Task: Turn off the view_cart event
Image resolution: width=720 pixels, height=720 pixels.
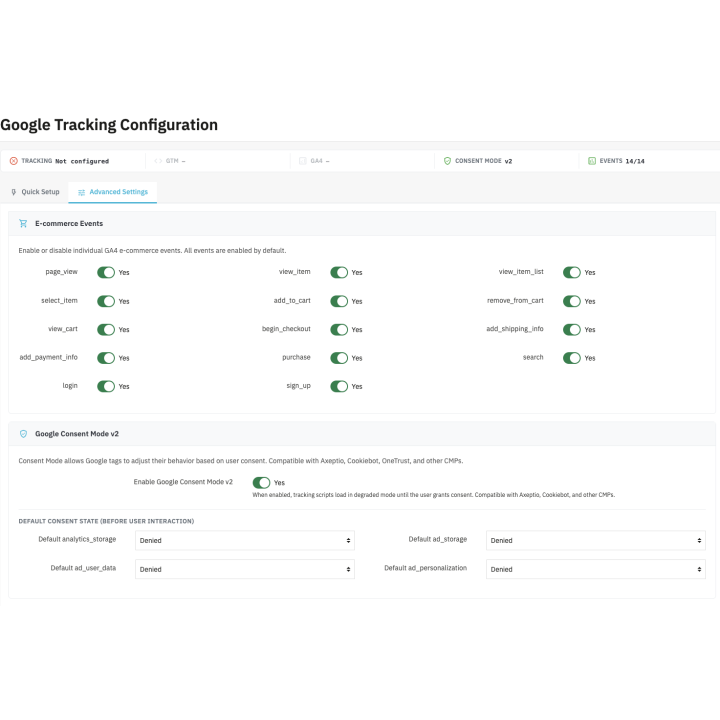Action: point(106,330)
